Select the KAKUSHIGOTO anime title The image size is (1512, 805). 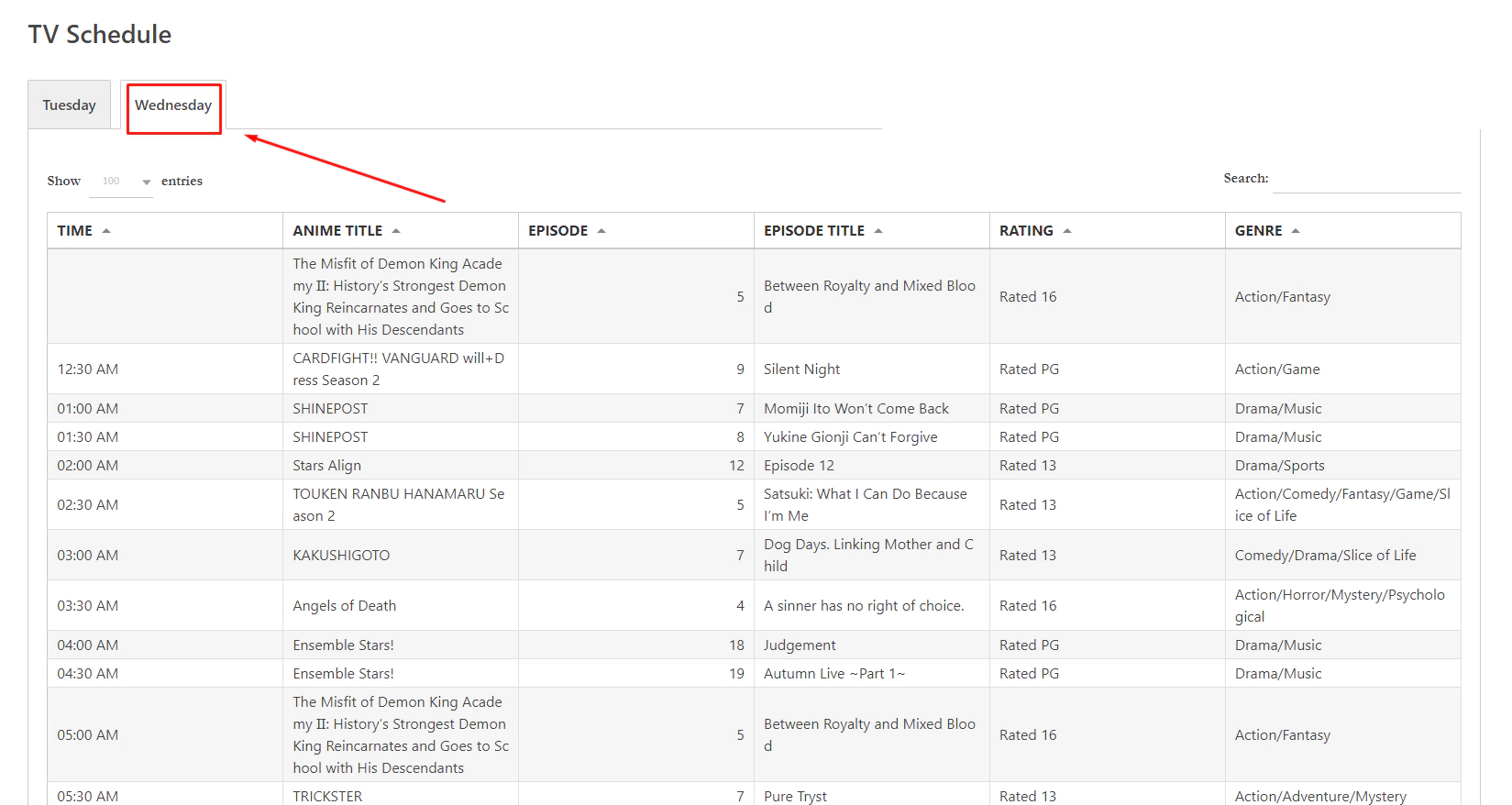pyautogui.click(x=341, y=556)
